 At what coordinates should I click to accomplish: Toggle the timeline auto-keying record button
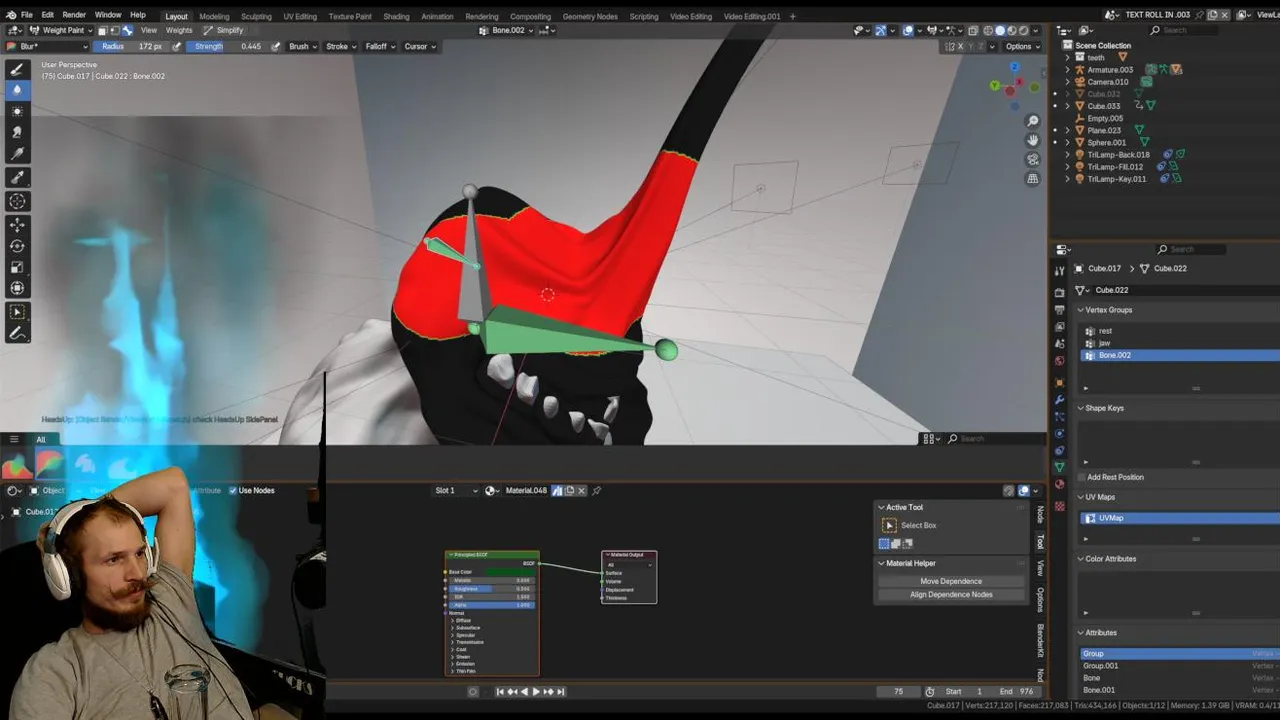[x=473, y=691]
